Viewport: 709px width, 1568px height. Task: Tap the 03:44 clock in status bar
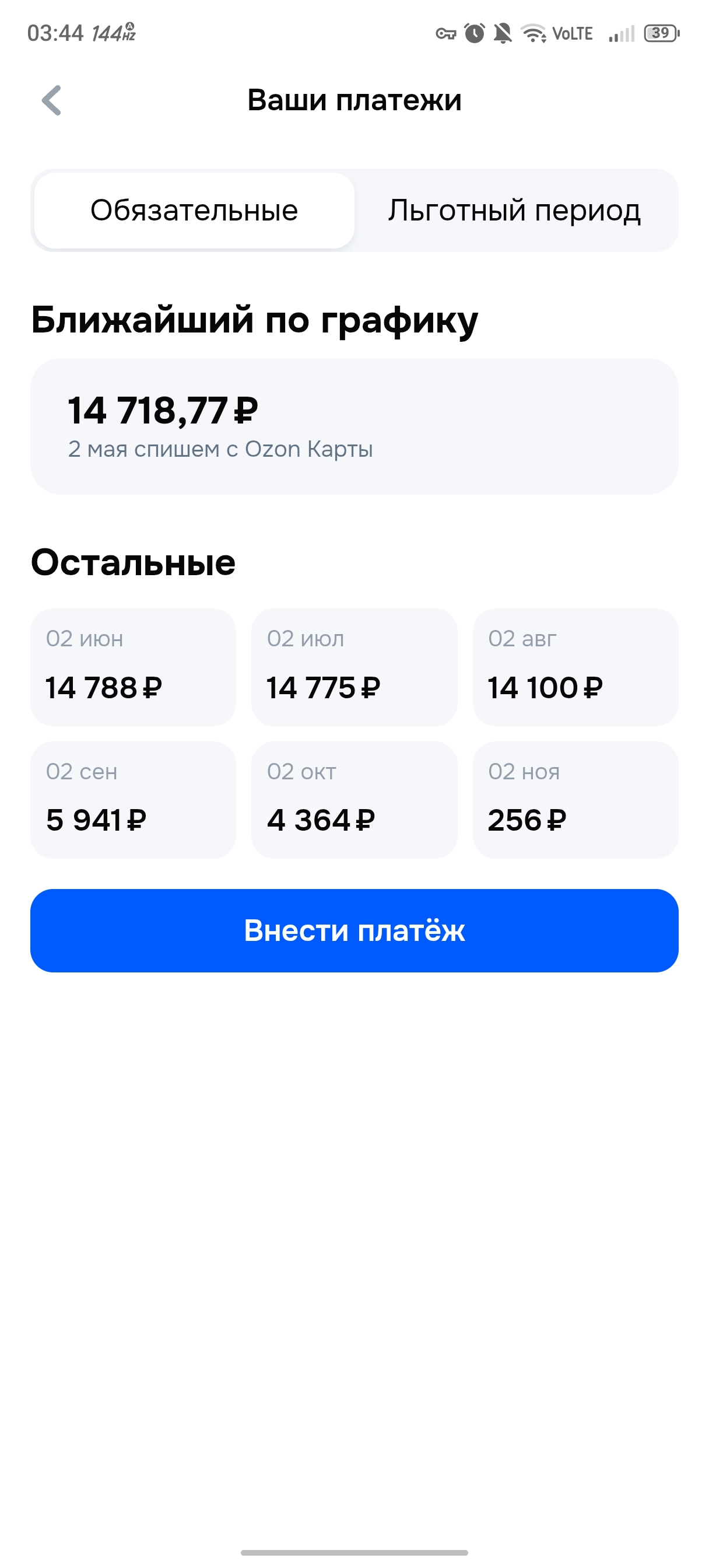[55, 33]
